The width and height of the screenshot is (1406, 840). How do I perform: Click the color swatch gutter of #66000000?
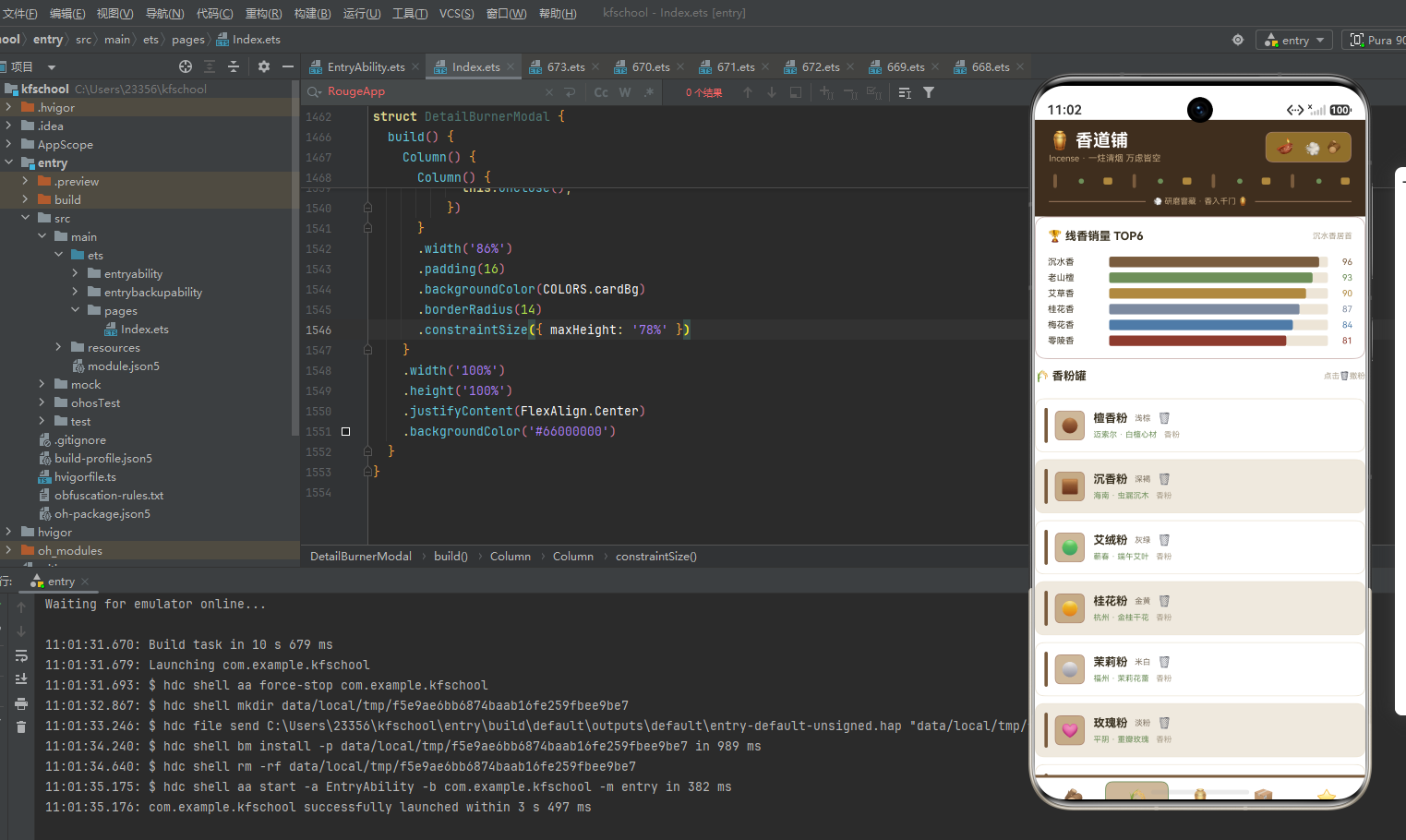345,431
